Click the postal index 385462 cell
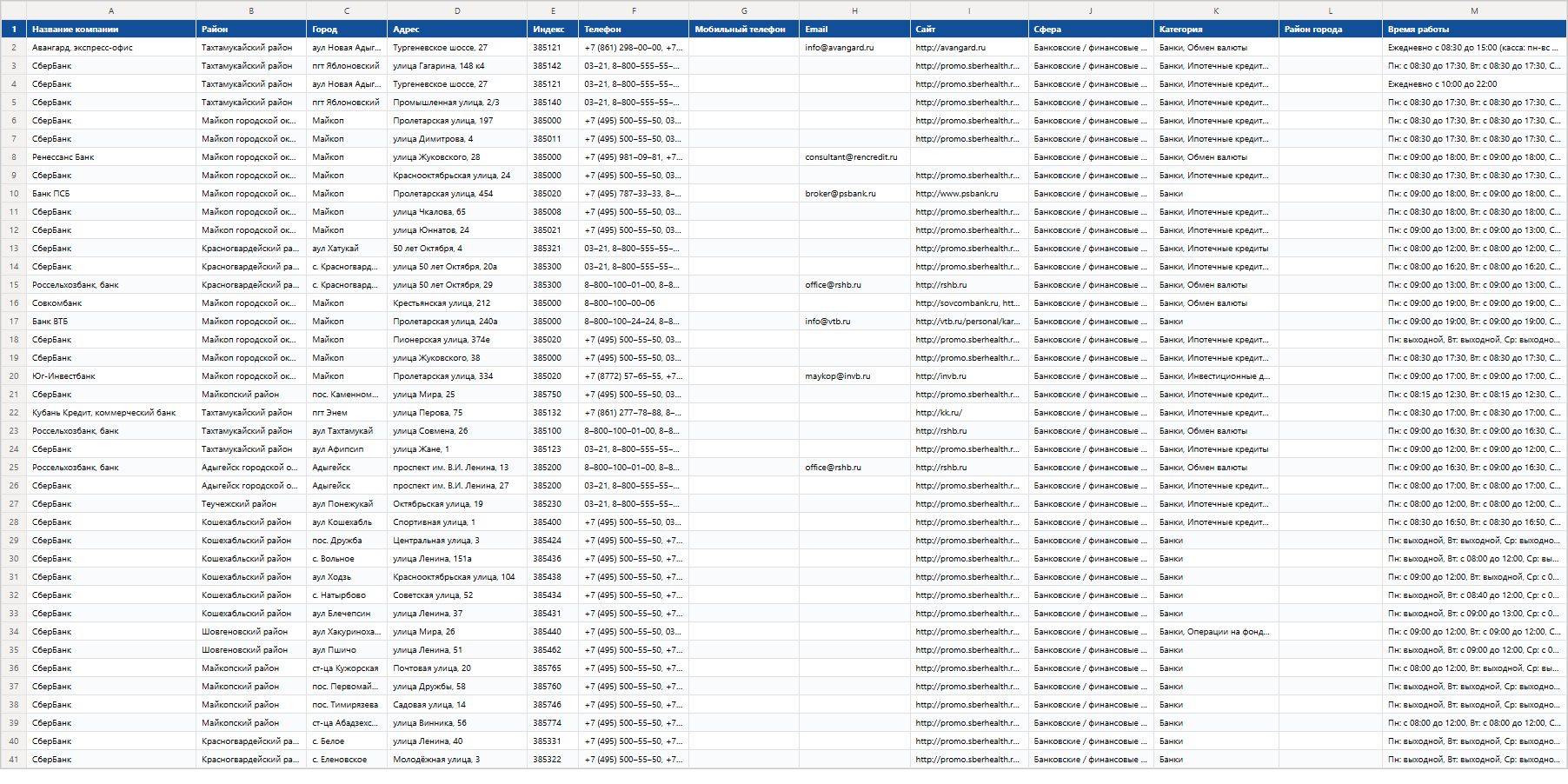 tap(553, 650)
